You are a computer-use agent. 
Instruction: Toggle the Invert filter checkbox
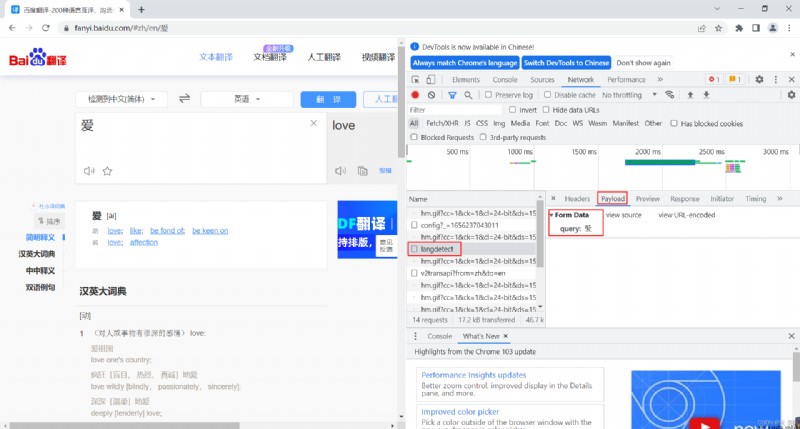[512, 110]
